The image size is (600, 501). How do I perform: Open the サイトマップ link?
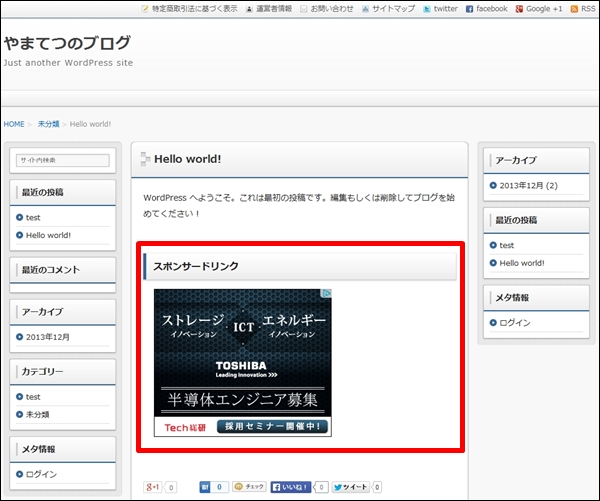coord(393,8)
